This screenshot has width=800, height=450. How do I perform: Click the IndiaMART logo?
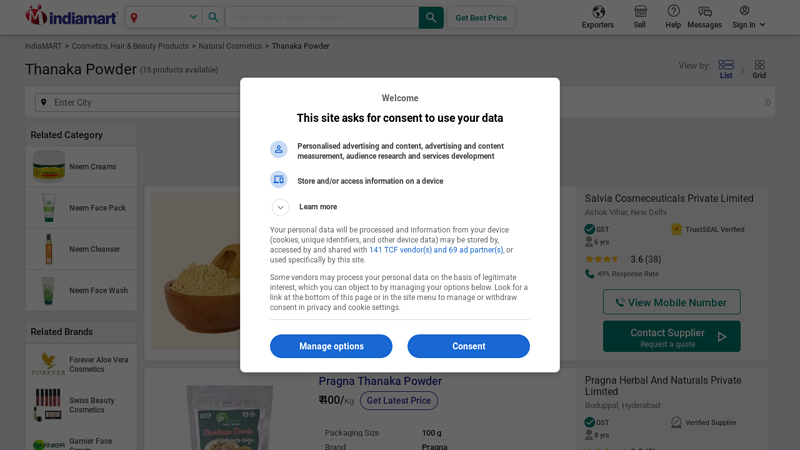click(71, 16)
